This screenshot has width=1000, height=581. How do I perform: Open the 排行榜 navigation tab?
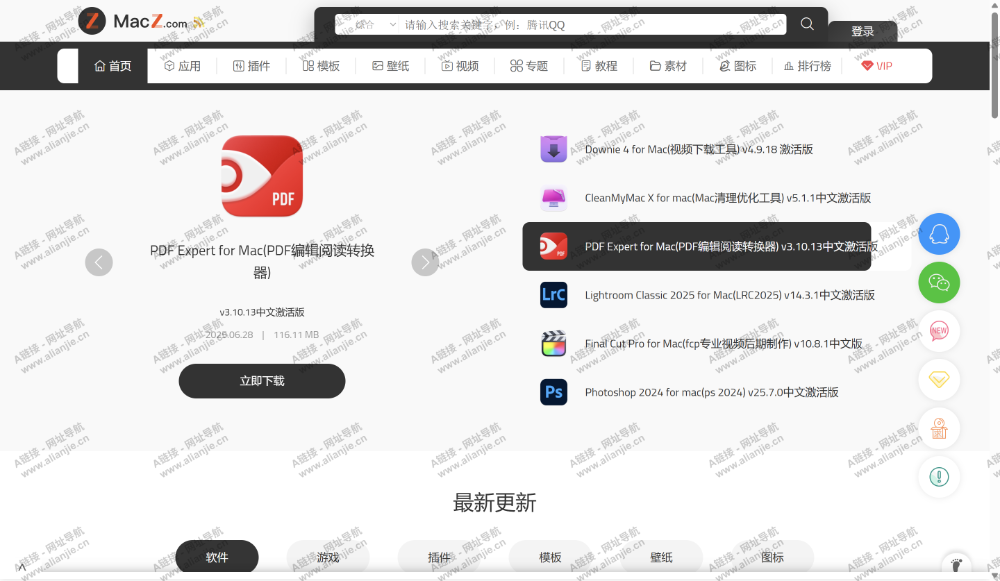pos(807,66)
